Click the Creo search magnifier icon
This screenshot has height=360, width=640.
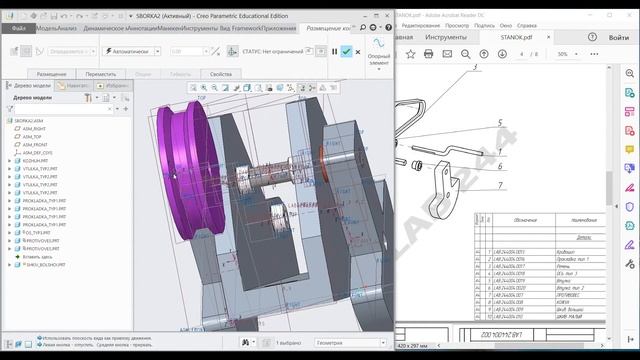(x=363, y=27)
